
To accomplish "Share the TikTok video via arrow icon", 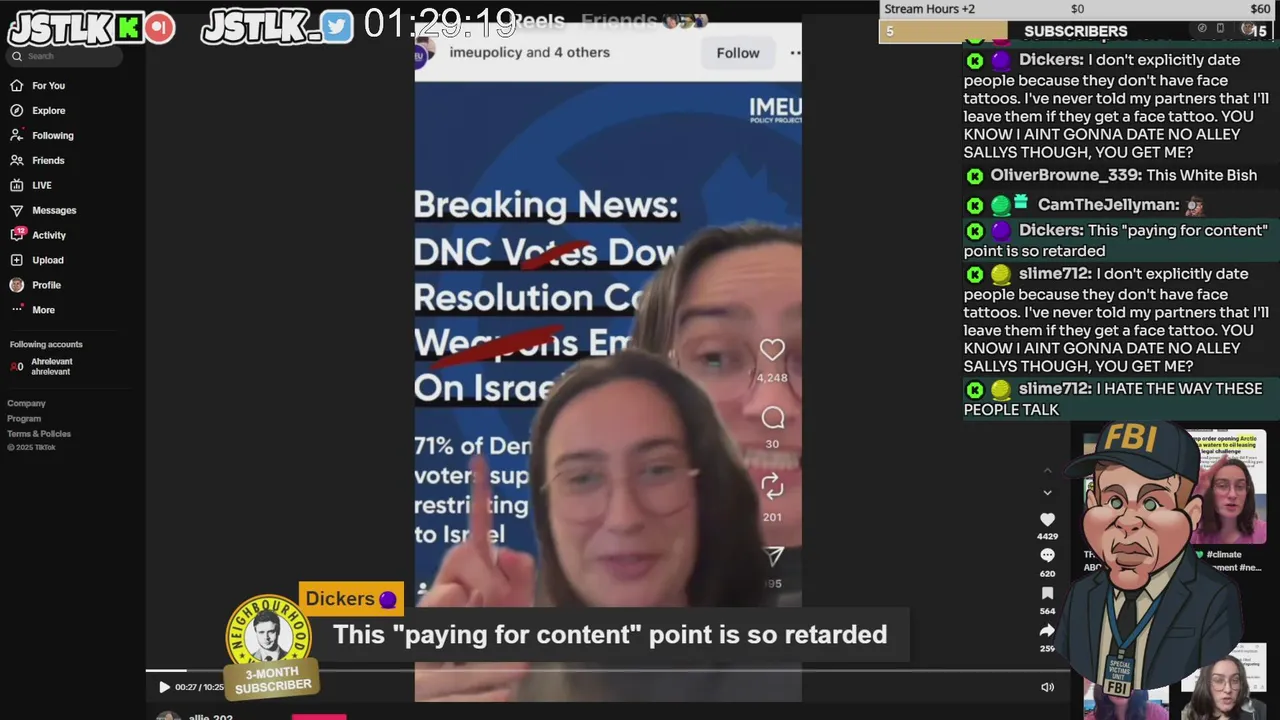I will pos(1047,630).
